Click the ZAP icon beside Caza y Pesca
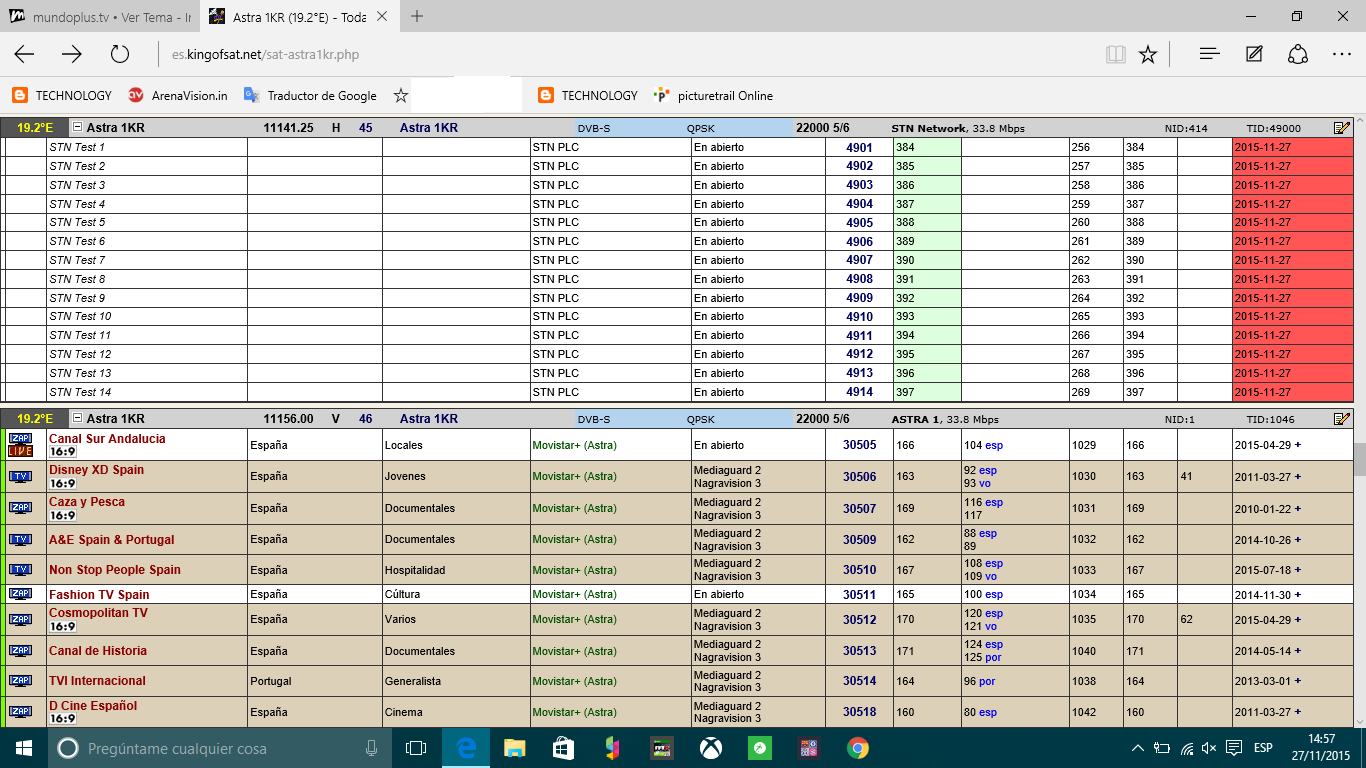Image resolution: width=1366 pixels, height=768 pixels. [20, 508]
